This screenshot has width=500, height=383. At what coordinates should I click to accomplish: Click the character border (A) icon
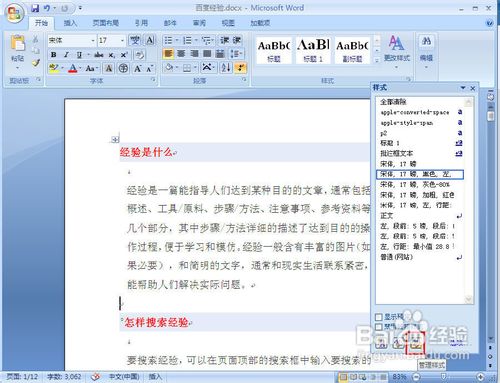[150, 40]
